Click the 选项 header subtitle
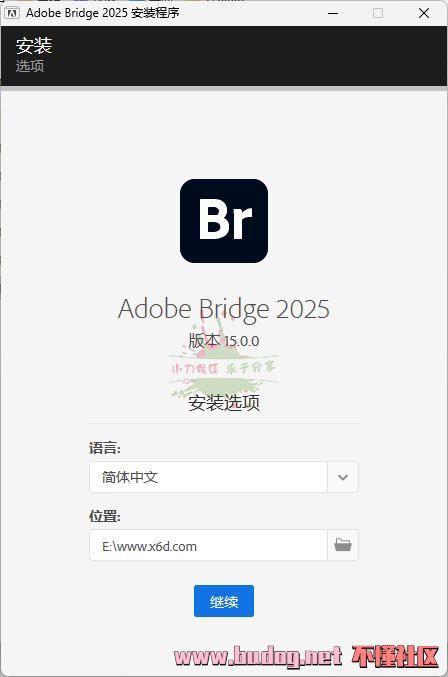The width and height of the screenshot is (448, 677). coord(30,66)
